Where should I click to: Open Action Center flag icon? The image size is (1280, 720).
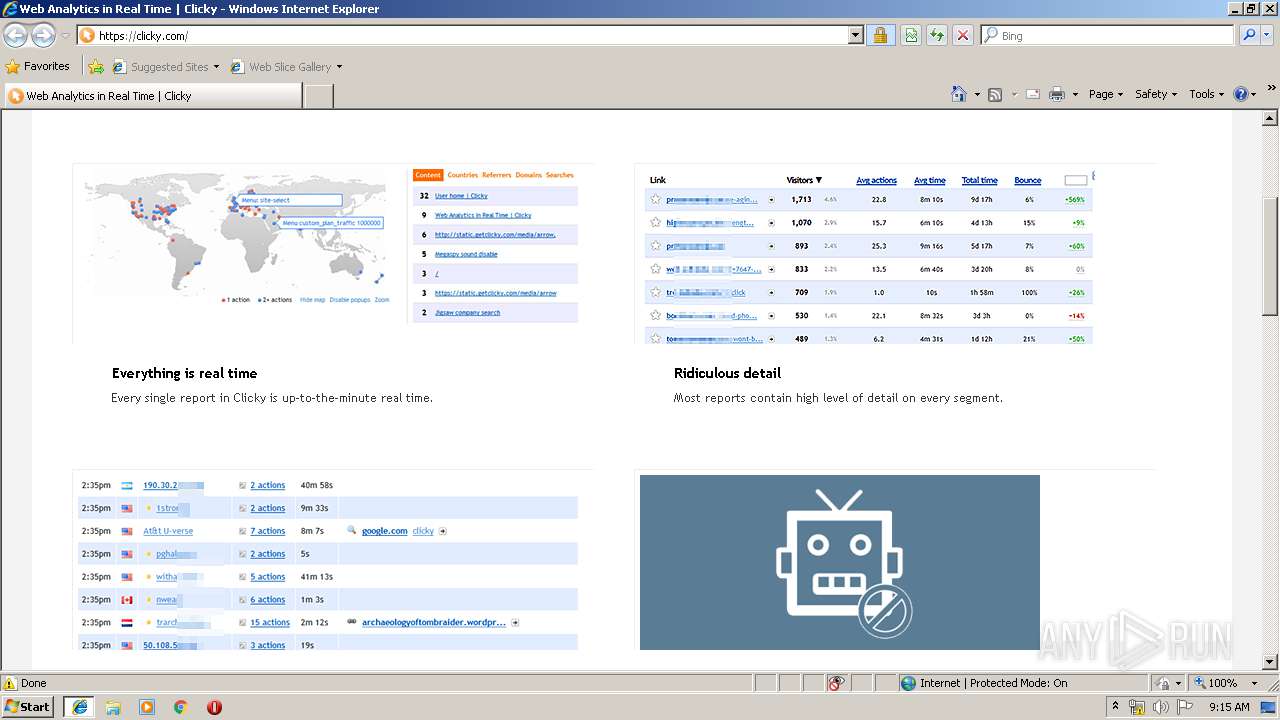point(1184,707)
